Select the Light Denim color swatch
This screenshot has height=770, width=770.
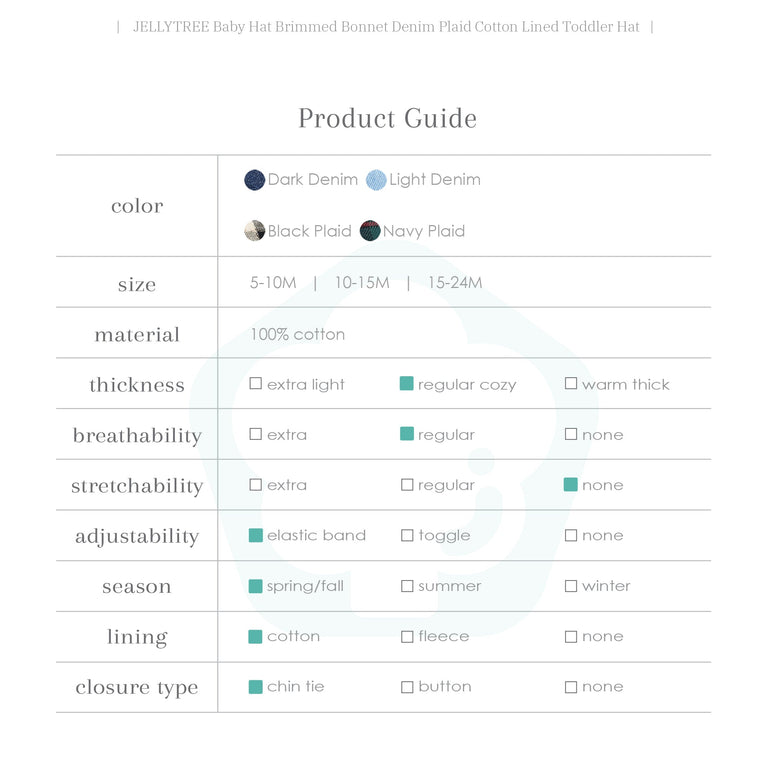376,180
